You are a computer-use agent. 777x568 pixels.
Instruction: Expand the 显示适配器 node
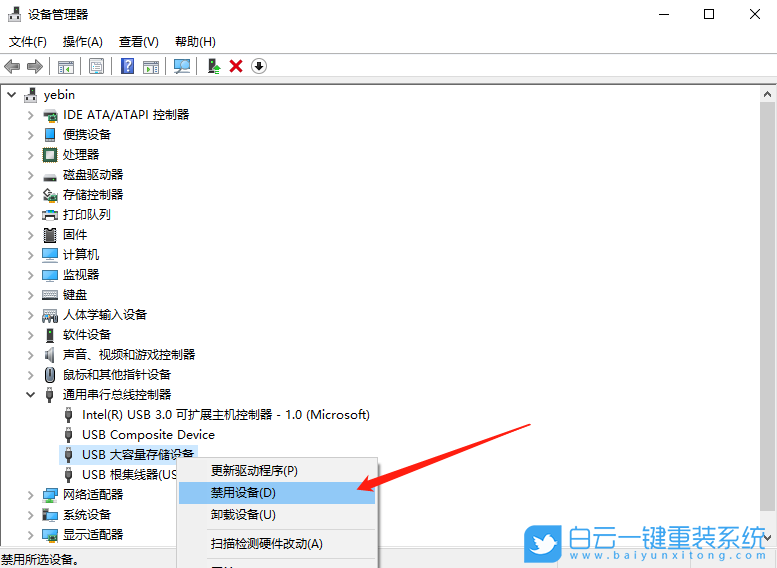31,535
